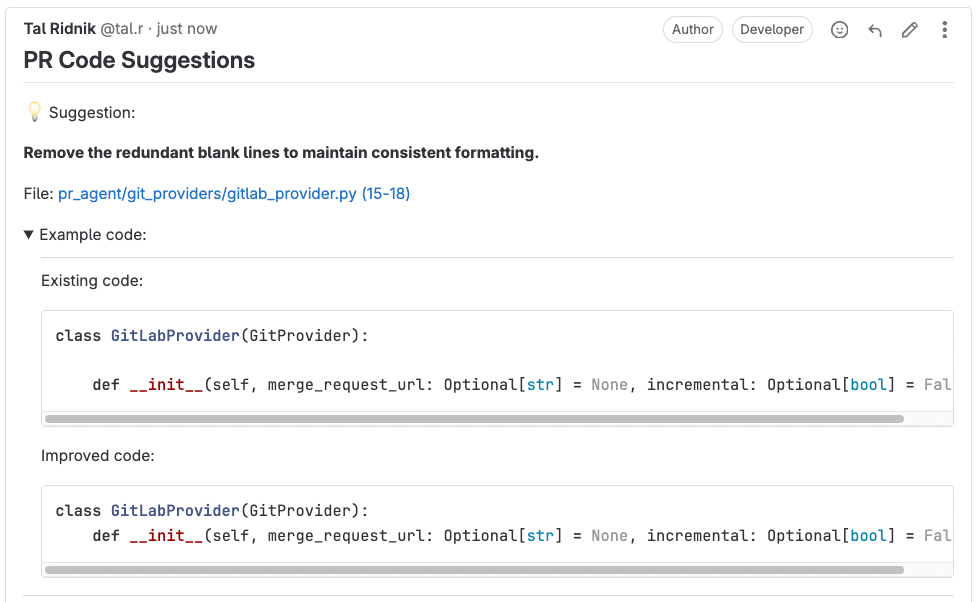Click the Existing code horizontal scrollbar
Image resolution: width=976 pixels, height=602 pixels.
pyautogui.click(x=474, y=419)
